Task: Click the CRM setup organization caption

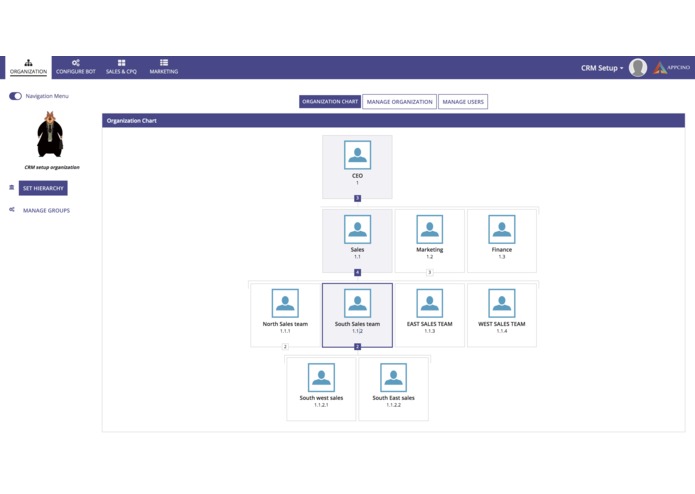Action: (52, 167)
